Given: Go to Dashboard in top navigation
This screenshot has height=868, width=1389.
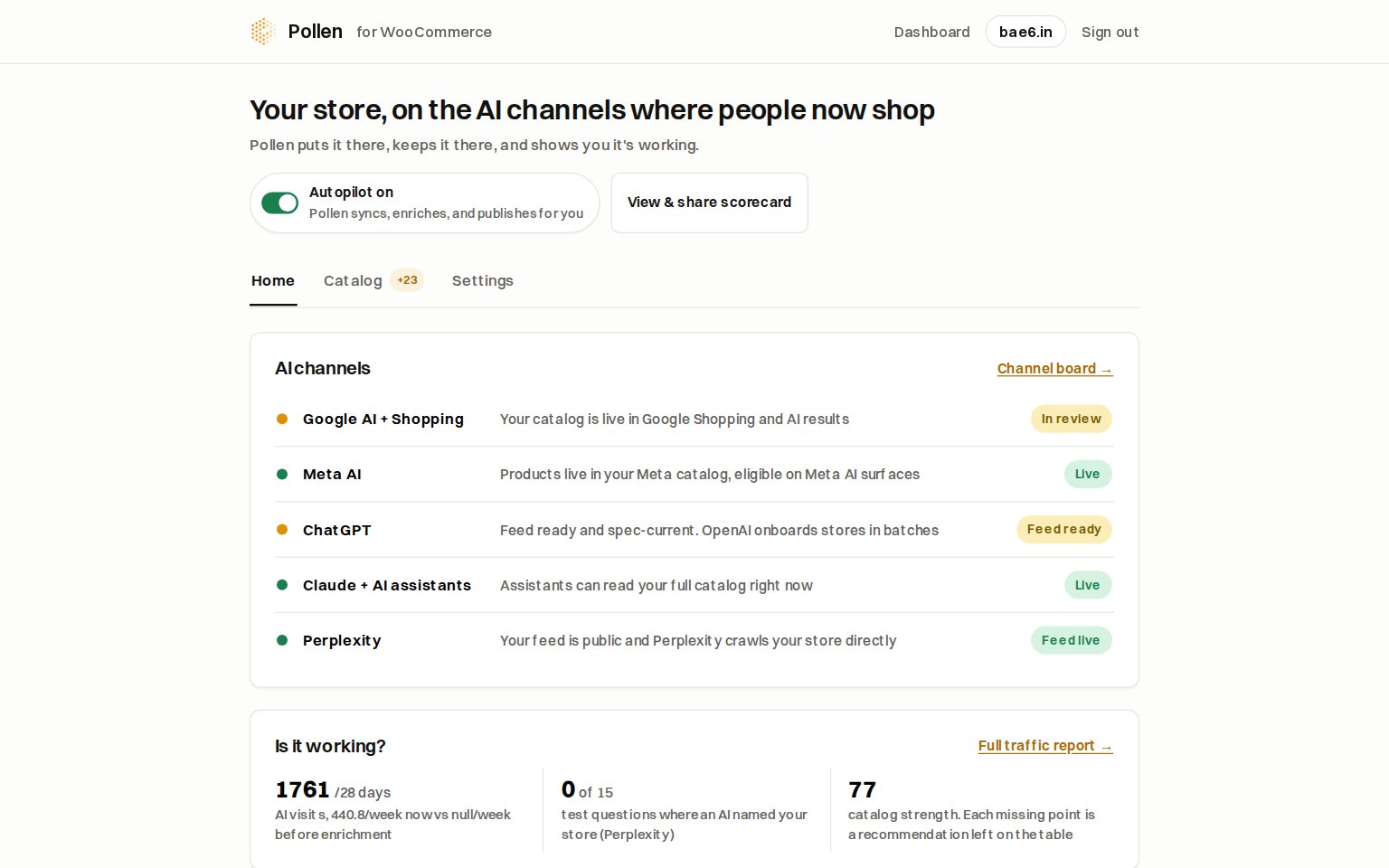Looking at the screenshot, I should pos(931,32).
